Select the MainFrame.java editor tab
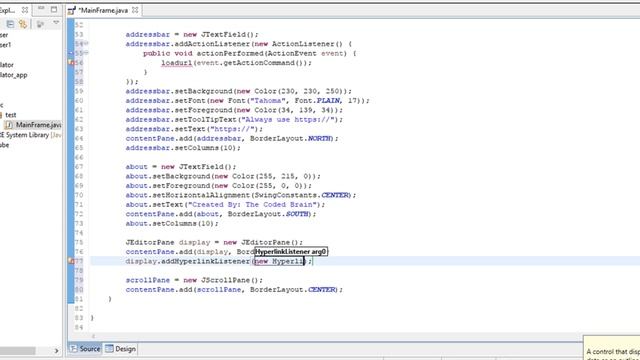 click(103, 10)
